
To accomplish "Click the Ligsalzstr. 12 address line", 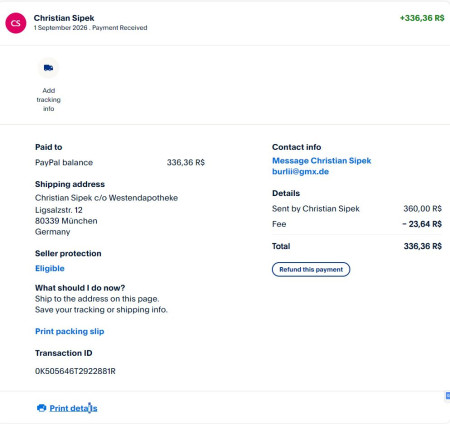I will point(59,210).
